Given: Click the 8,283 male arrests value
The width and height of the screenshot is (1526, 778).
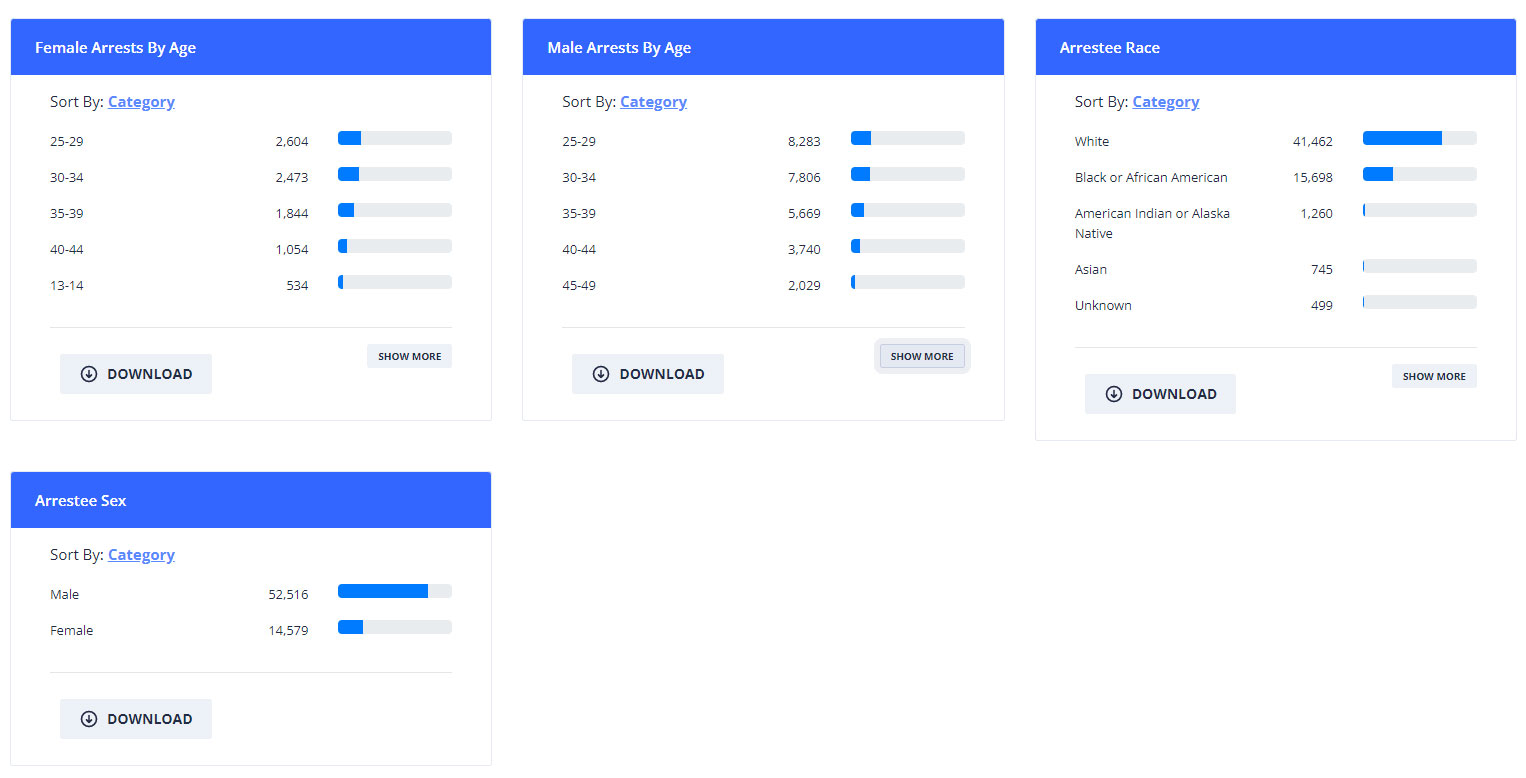Looking at the screenshot, I should click(x=804, y=142).
